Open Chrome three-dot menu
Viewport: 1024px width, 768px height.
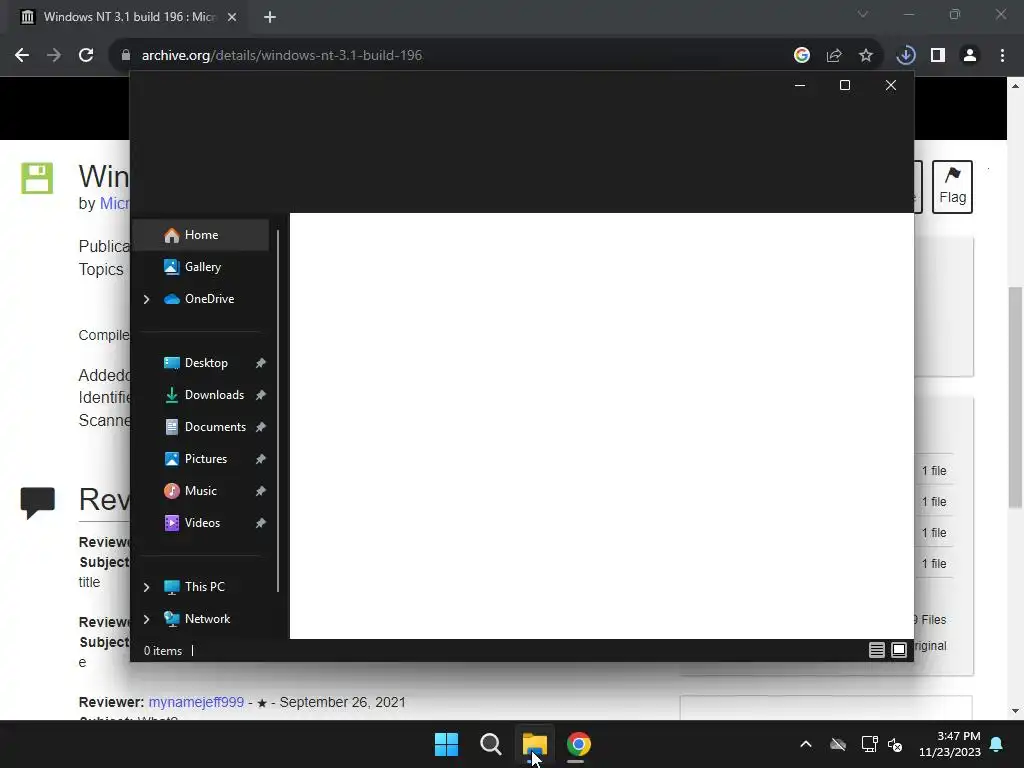coord(1002,56)
